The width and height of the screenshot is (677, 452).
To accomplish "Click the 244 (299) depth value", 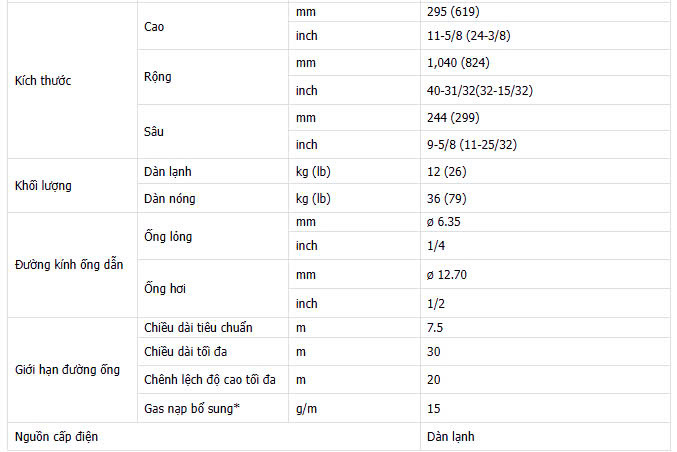I will [453, 118].
